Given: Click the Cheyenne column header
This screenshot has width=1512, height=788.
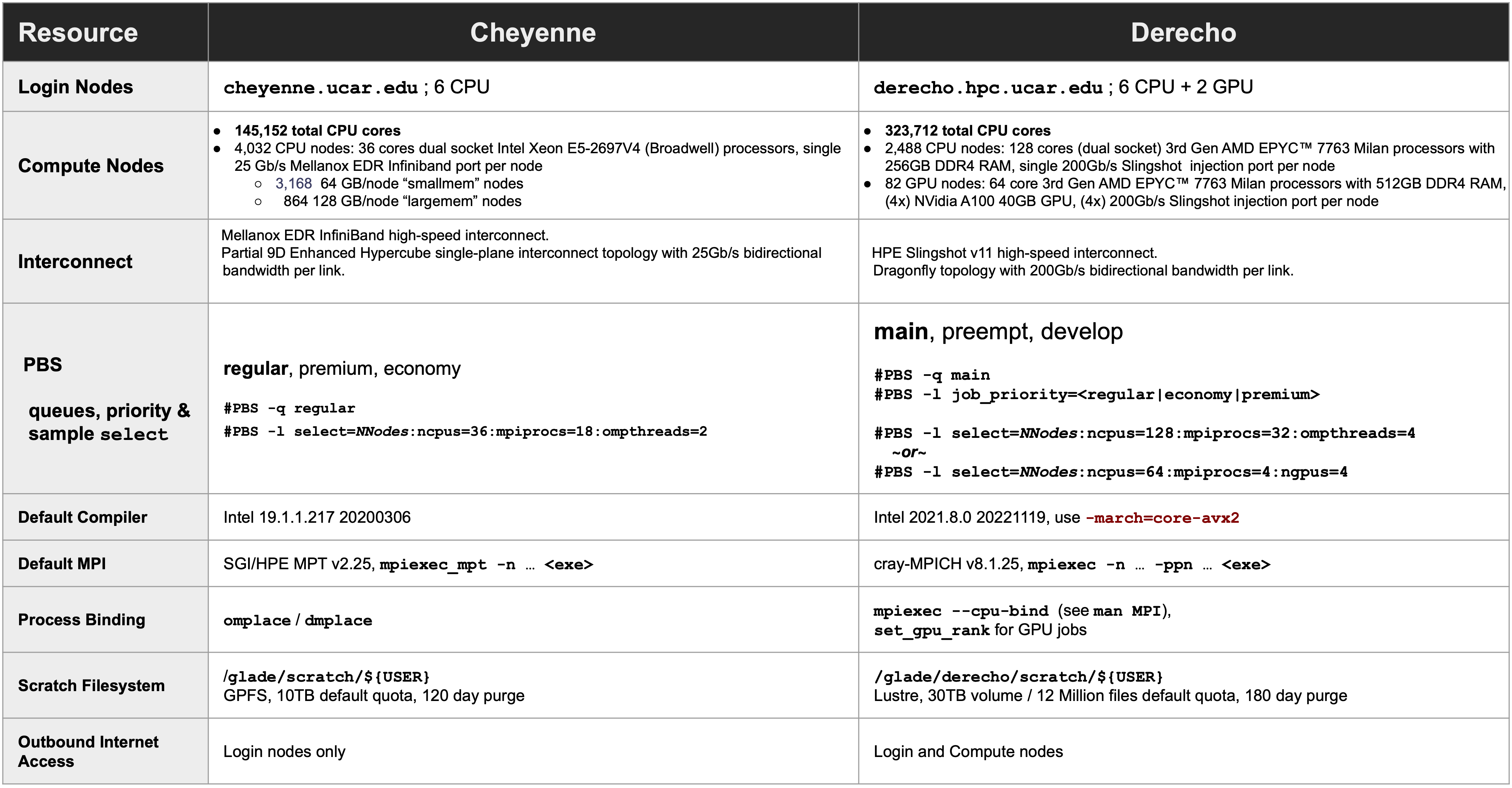Looking at the screenshot, I should (x=532, y=32).
